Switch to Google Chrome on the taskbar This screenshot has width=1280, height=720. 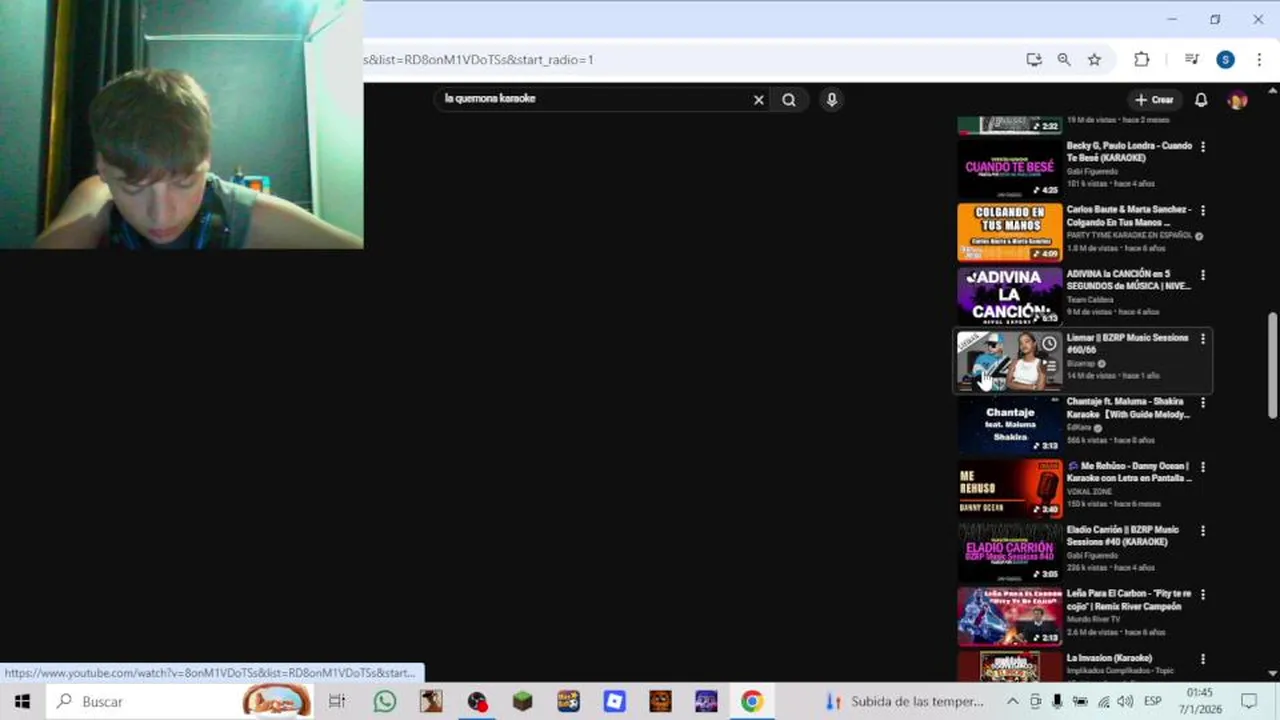[751, 701]
